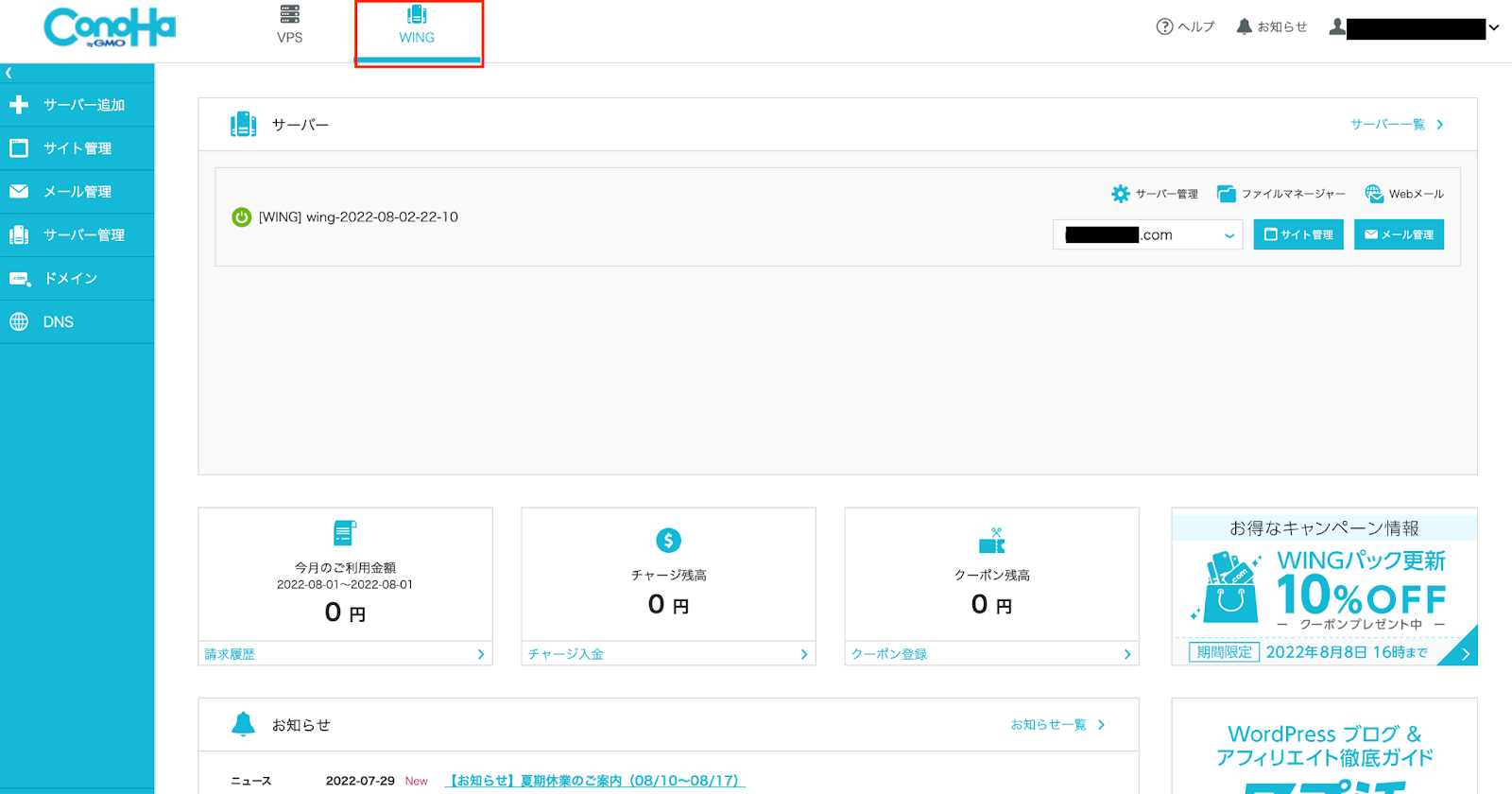Click the サーバー管理 gear icon in server row
Image resolution: width=1512 pixels, height=794 pixels.
(1121, 194)
